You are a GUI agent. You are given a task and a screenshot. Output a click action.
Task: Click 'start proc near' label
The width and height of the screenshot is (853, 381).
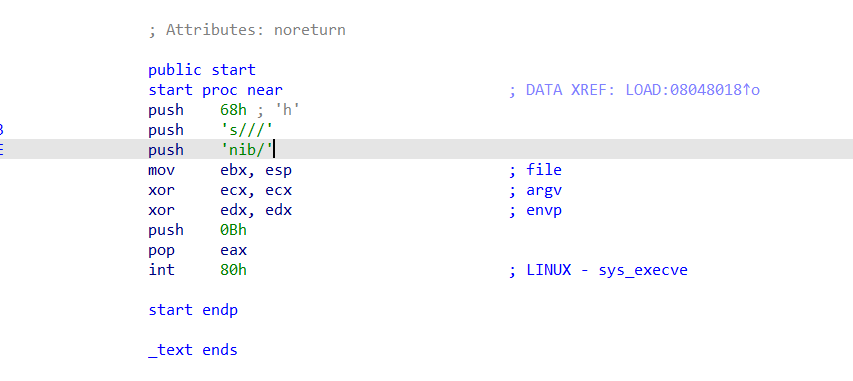pyautogui.click(x=215, y=90)
